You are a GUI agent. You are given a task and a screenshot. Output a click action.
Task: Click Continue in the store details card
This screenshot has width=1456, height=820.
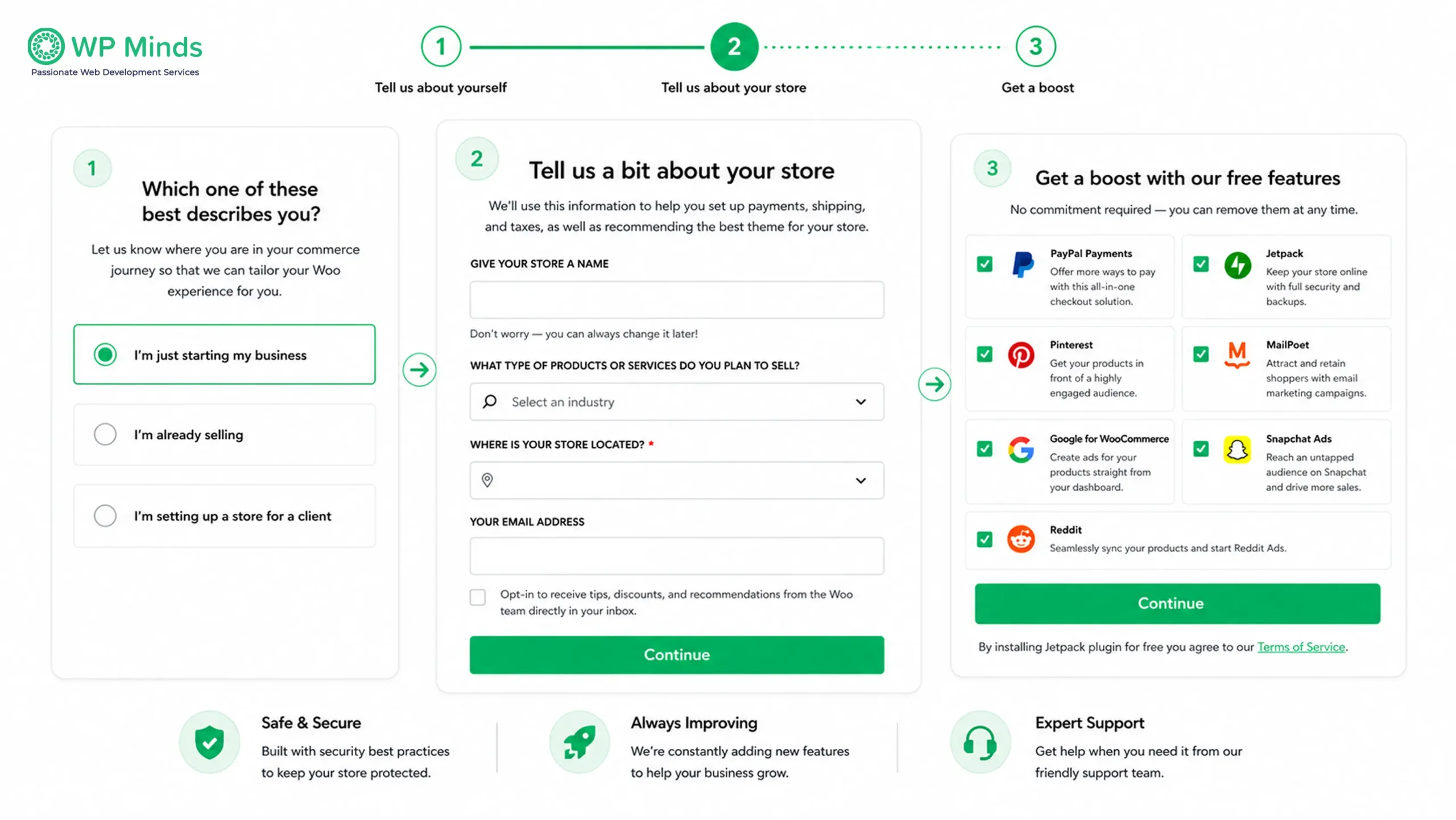pos(677,655)
